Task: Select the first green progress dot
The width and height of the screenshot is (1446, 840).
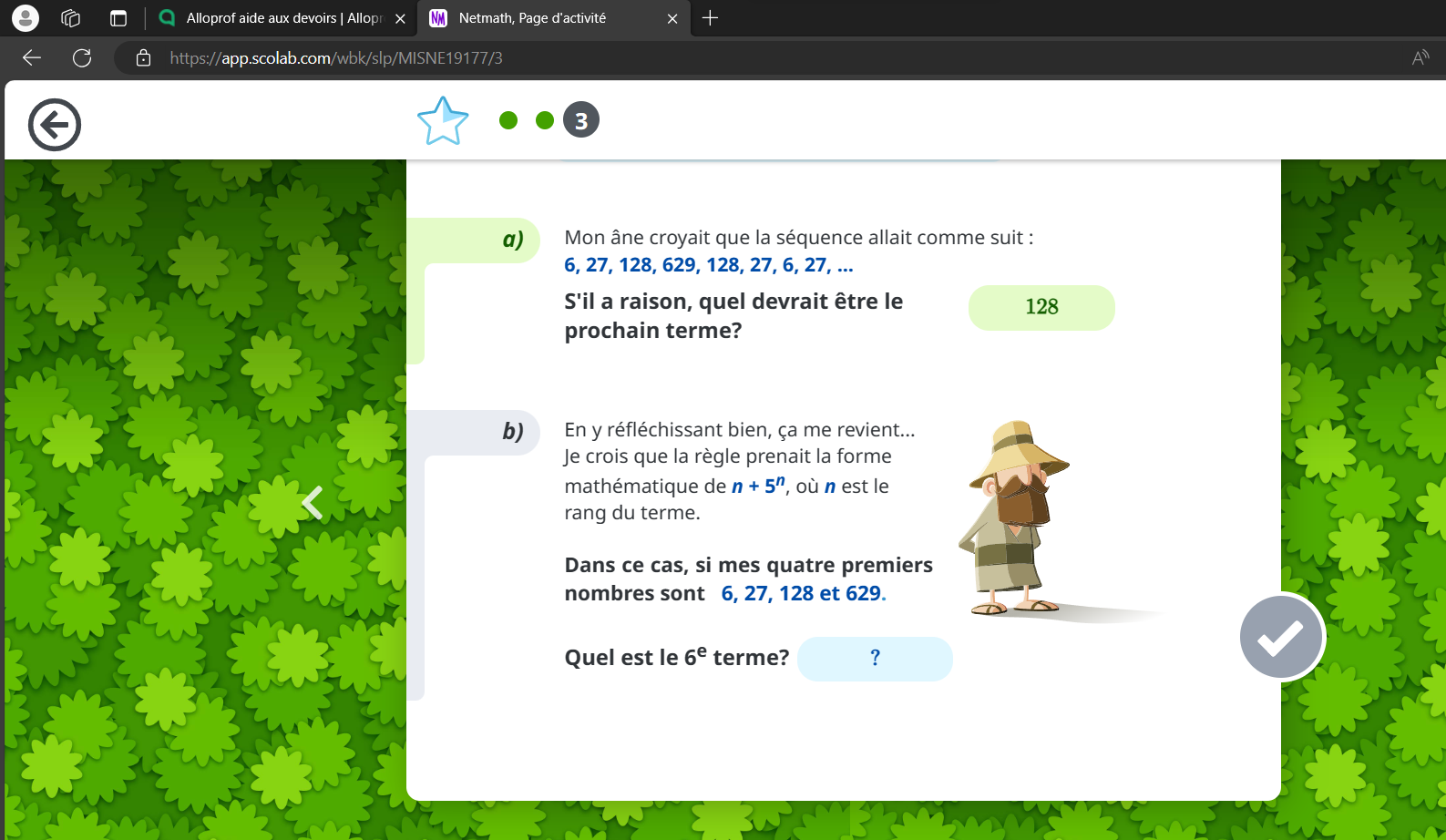Action: tap(508, 120)
